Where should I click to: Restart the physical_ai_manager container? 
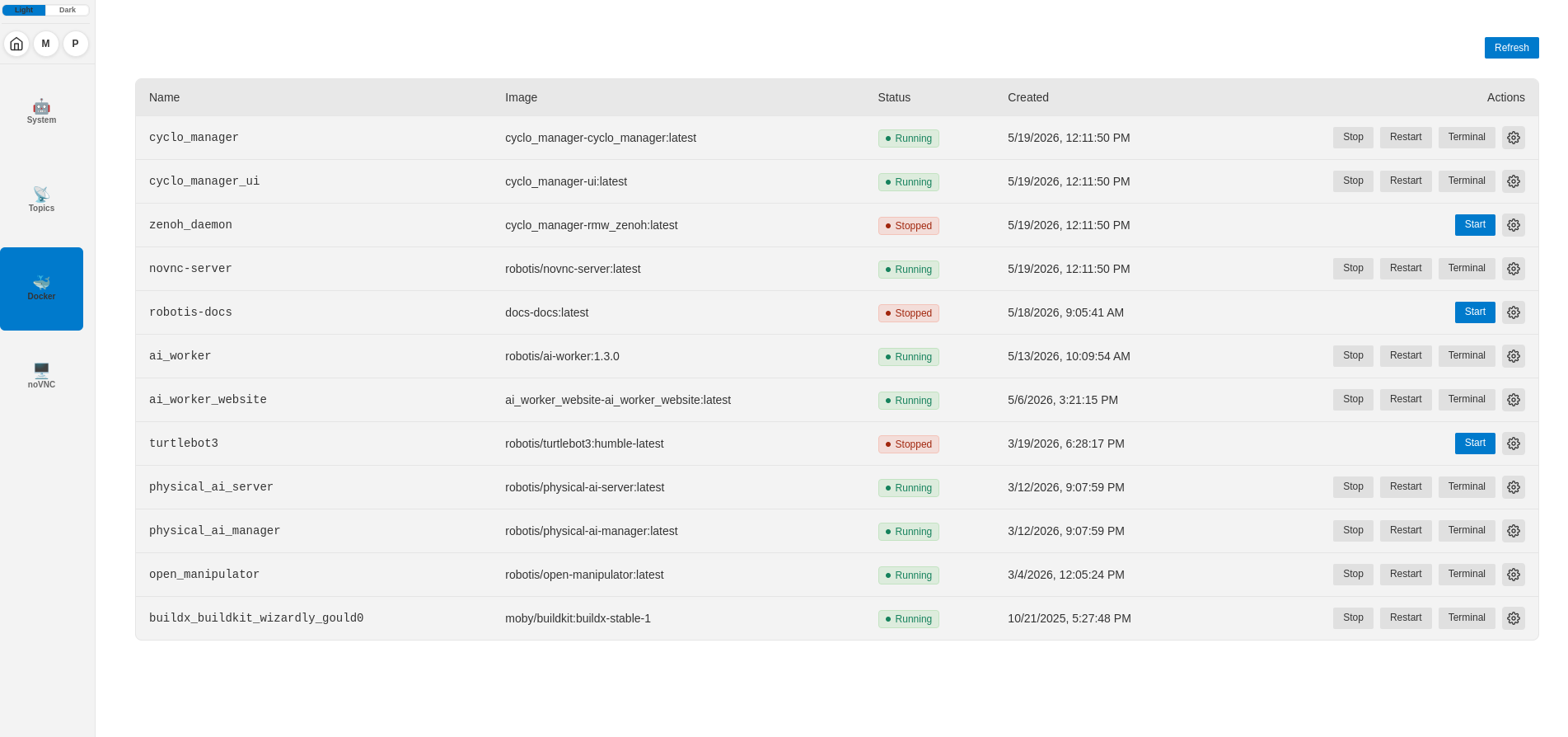coord(1406,531)
